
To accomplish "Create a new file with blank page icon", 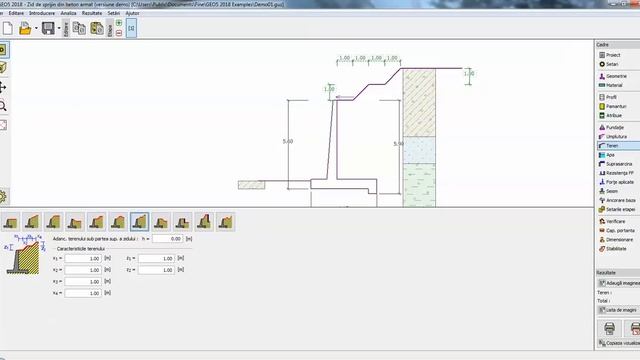I will tap(8, 29).
